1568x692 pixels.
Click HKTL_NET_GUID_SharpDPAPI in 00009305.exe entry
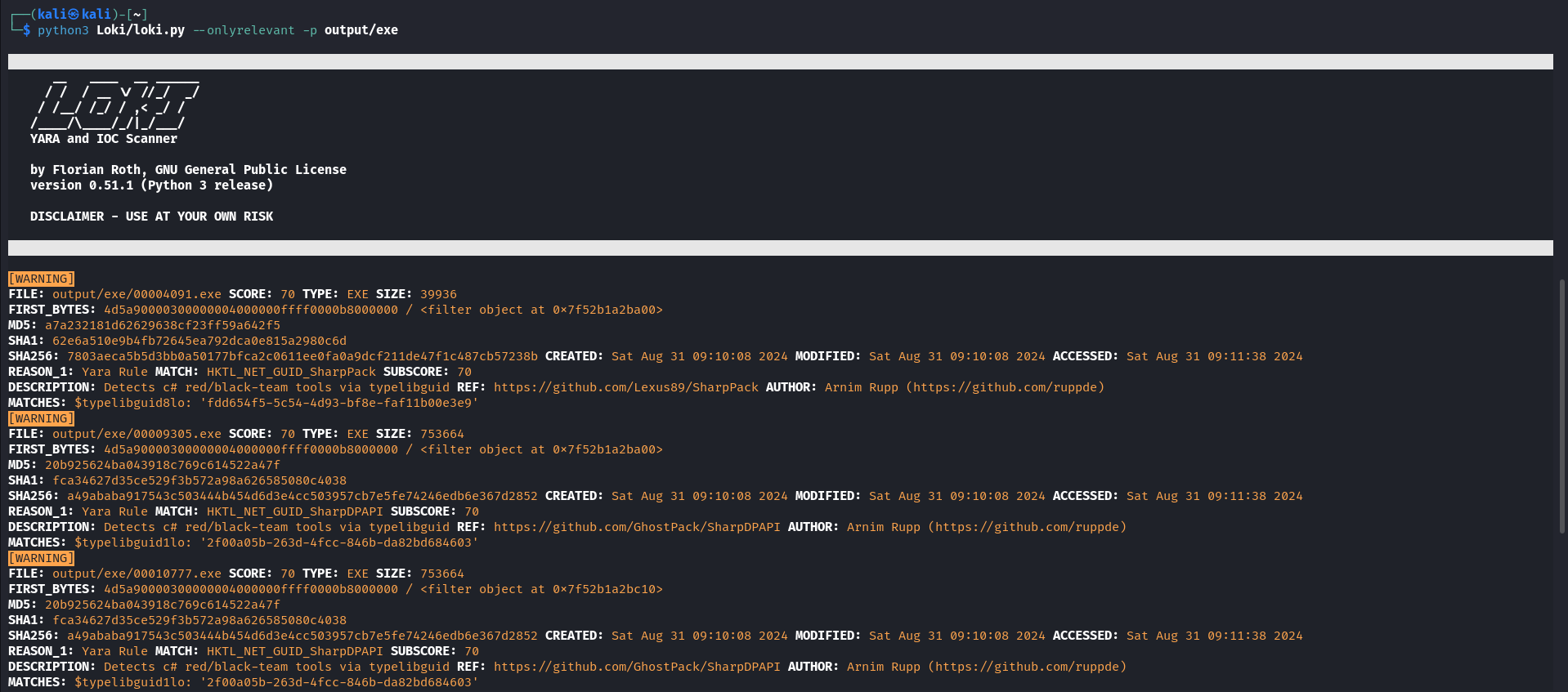pos(295,511)
